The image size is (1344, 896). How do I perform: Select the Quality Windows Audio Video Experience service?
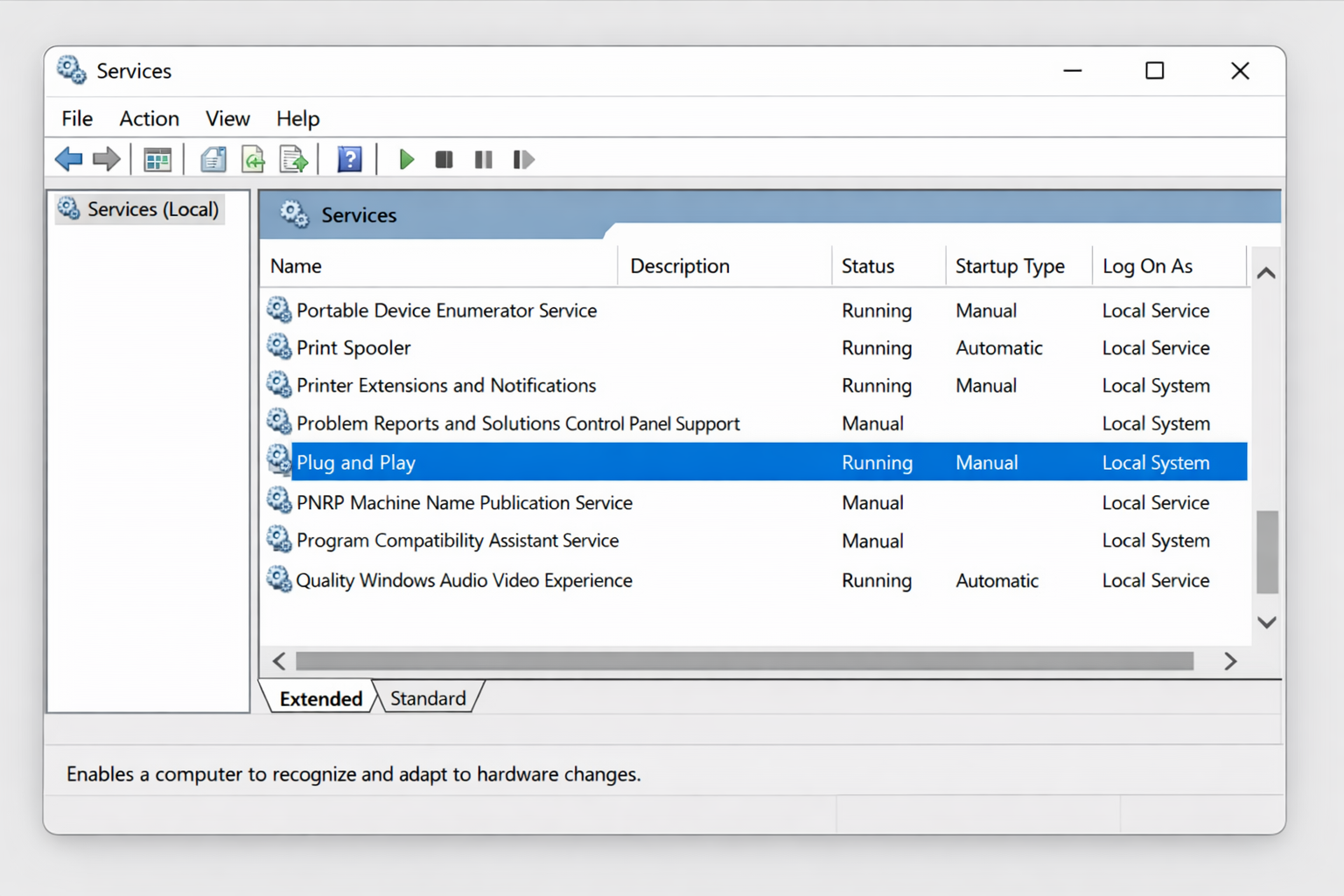(465, 580)
